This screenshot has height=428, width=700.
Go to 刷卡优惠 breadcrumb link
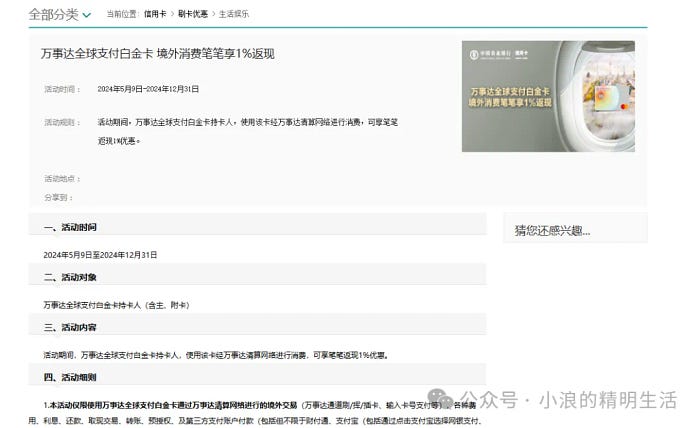pos(193,14)
